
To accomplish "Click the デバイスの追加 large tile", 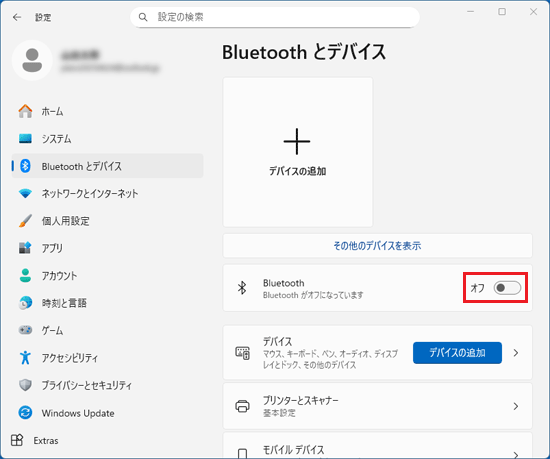I will coord(297,152).
